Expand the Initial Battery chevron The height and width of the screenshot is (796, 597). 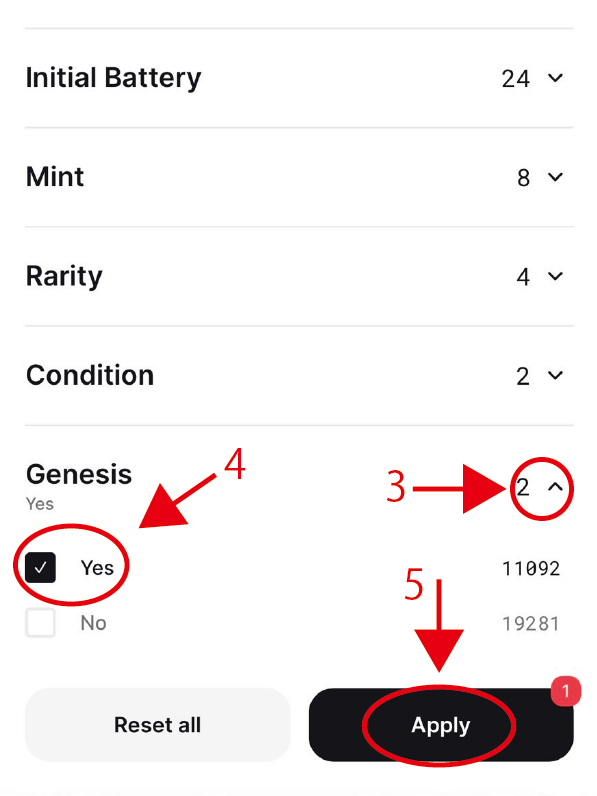(555, 78)
